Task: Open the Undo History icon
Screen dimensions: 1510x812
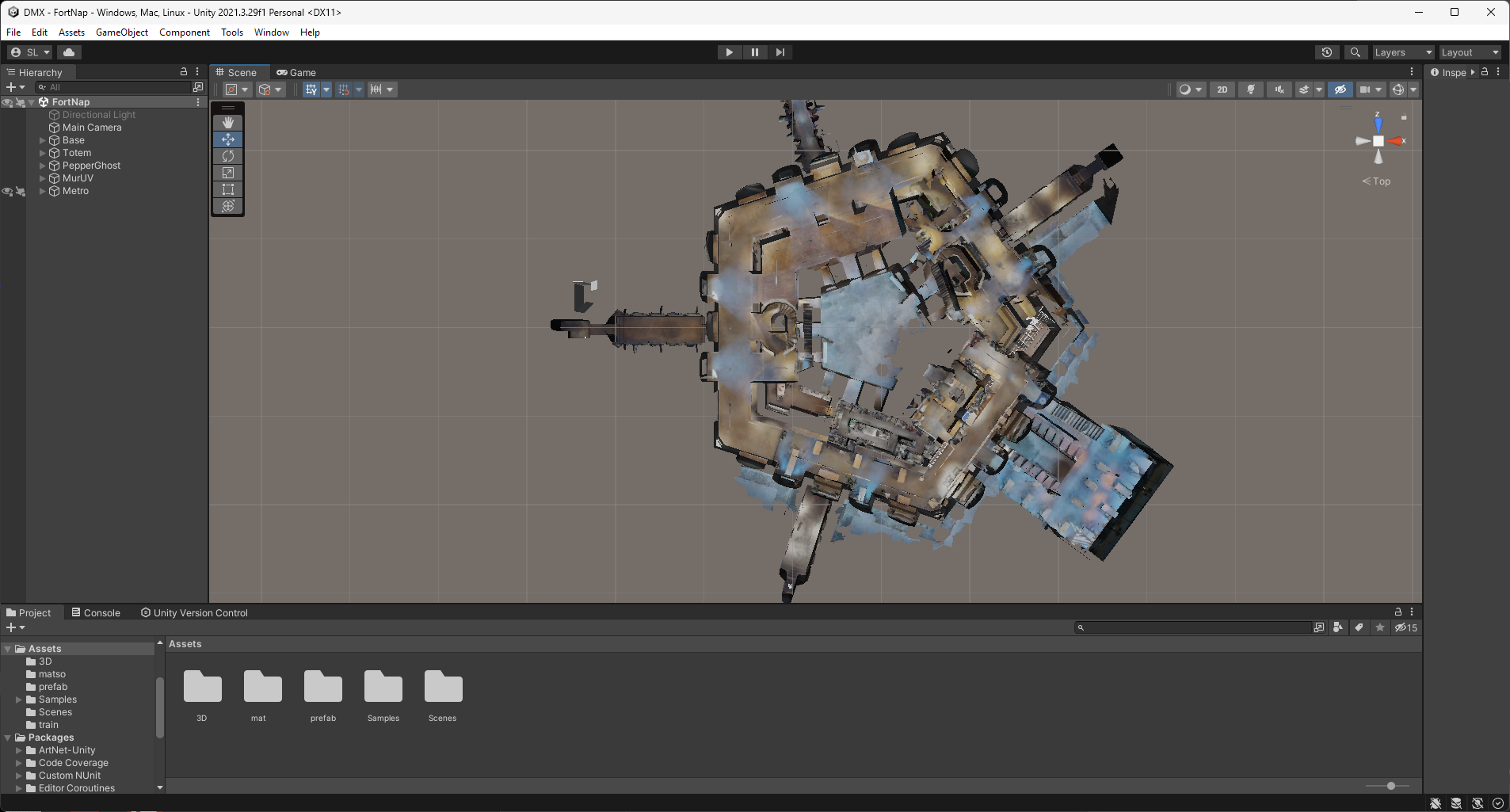Action: click(1327, 52)
